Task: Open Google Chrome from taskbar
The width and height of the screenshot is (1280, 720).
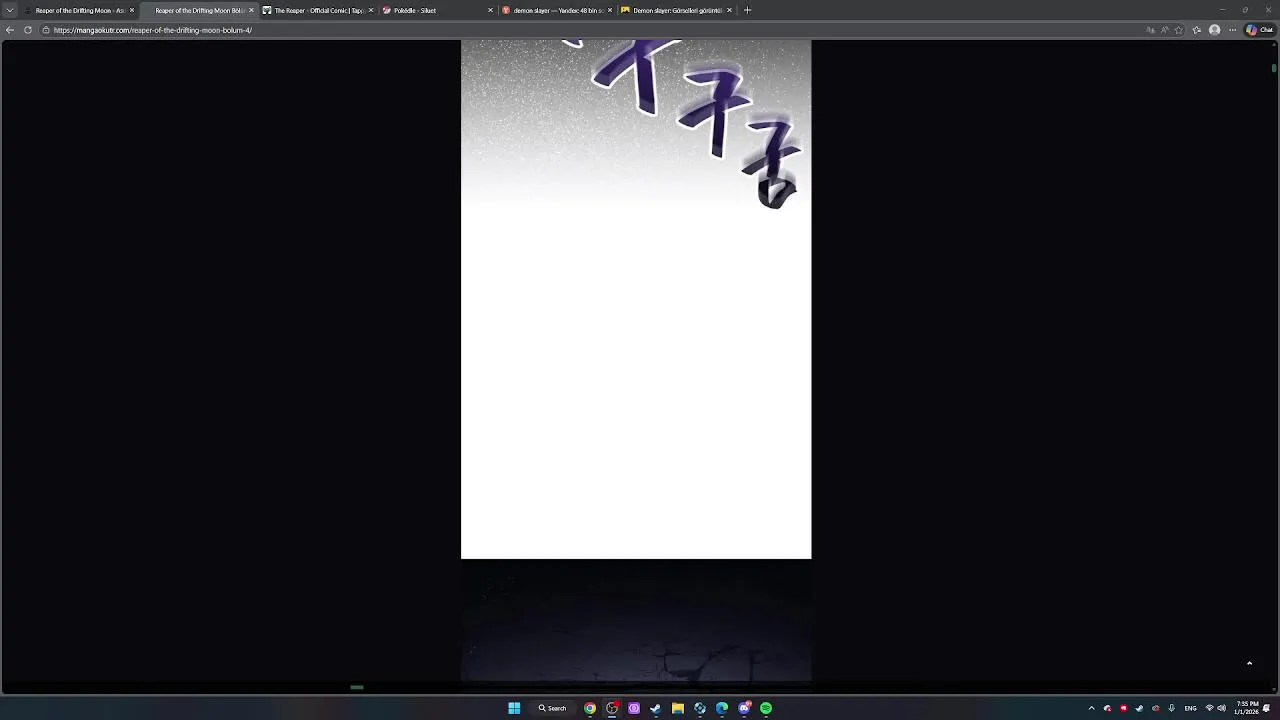Action: click(590, 708)
